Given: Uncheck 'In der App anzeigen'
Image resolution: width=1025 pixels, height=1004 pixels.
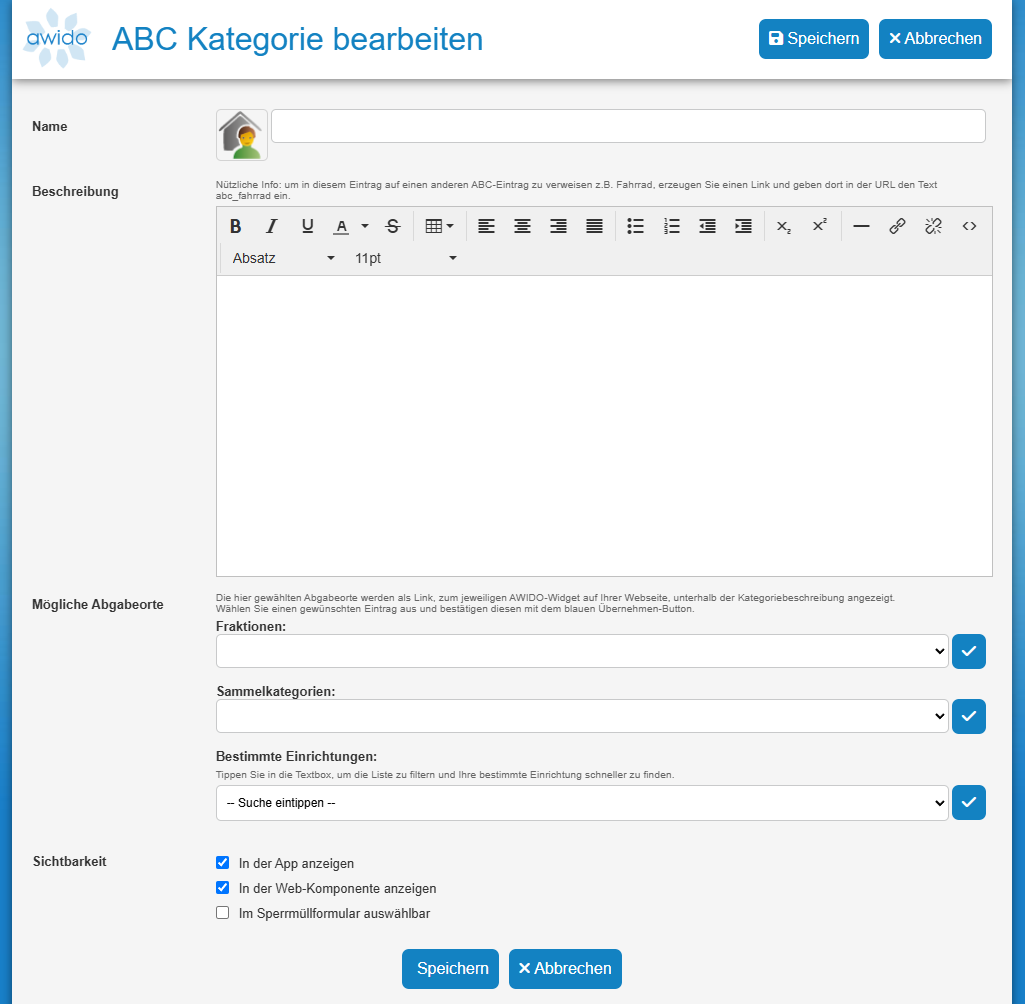Looking at the screenshot, I should (223, 862).
